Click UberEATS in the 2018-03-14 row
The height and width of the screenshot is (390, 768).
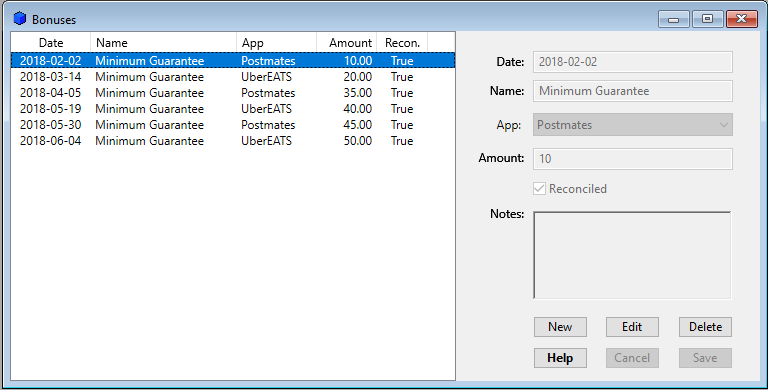[266, 77]
